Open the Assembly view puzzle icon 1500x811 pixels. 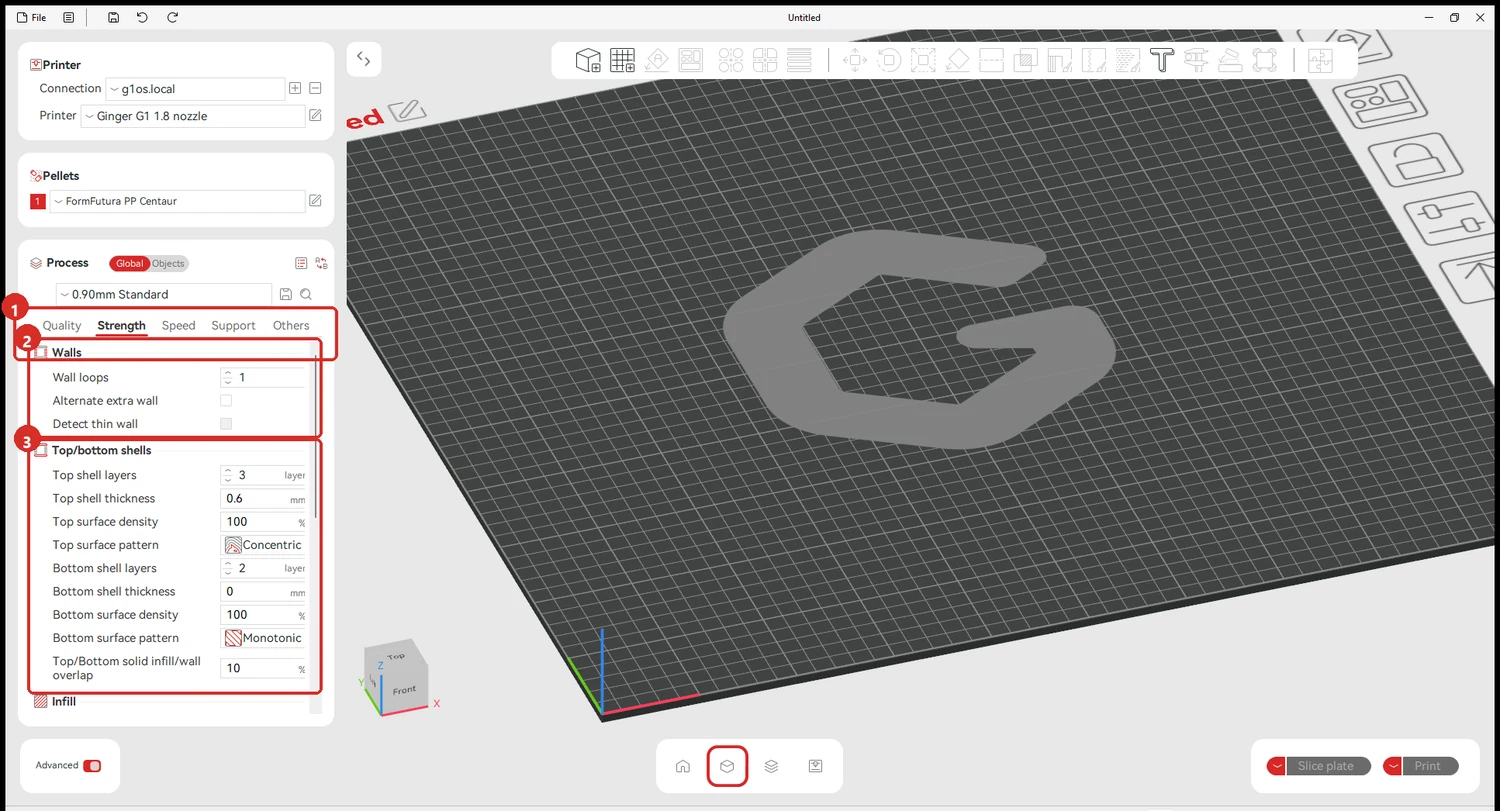click(x=1321, y=60)
